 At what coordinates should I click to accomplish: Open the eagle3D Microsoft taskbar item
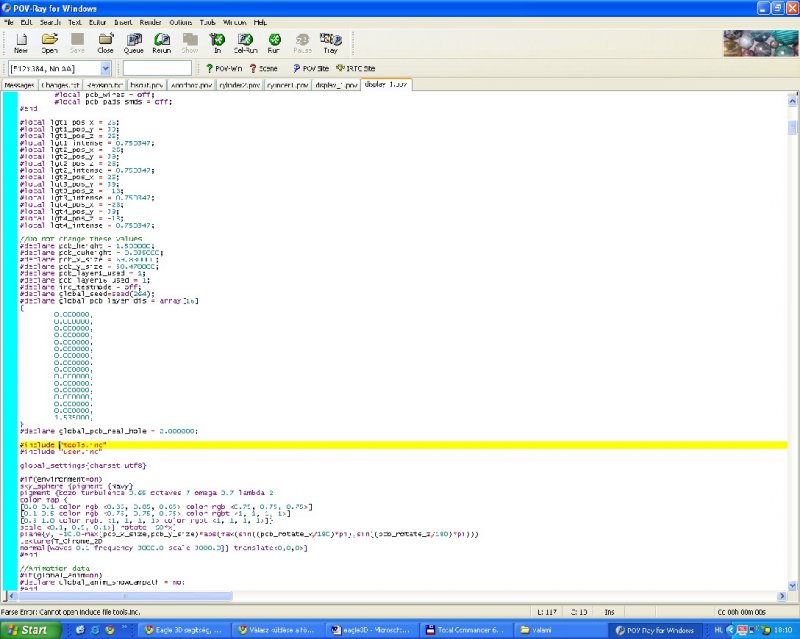coord(372,630)
